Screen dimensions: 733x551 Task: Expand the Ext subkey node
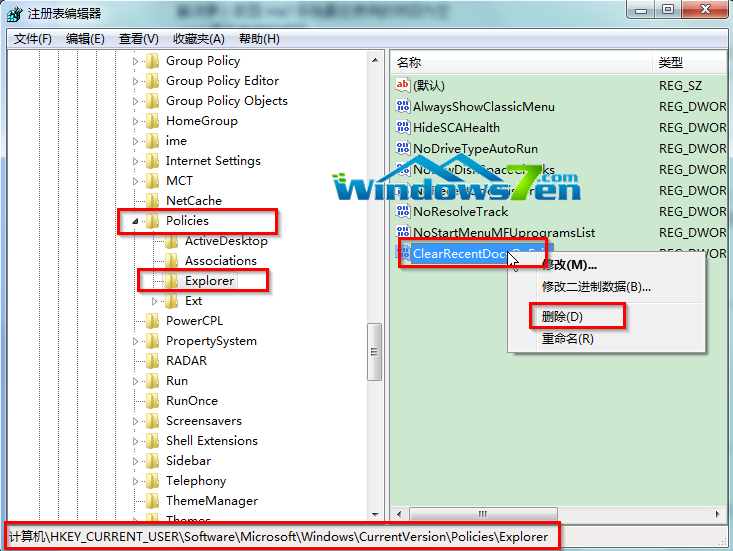click(x=154, y=301)
